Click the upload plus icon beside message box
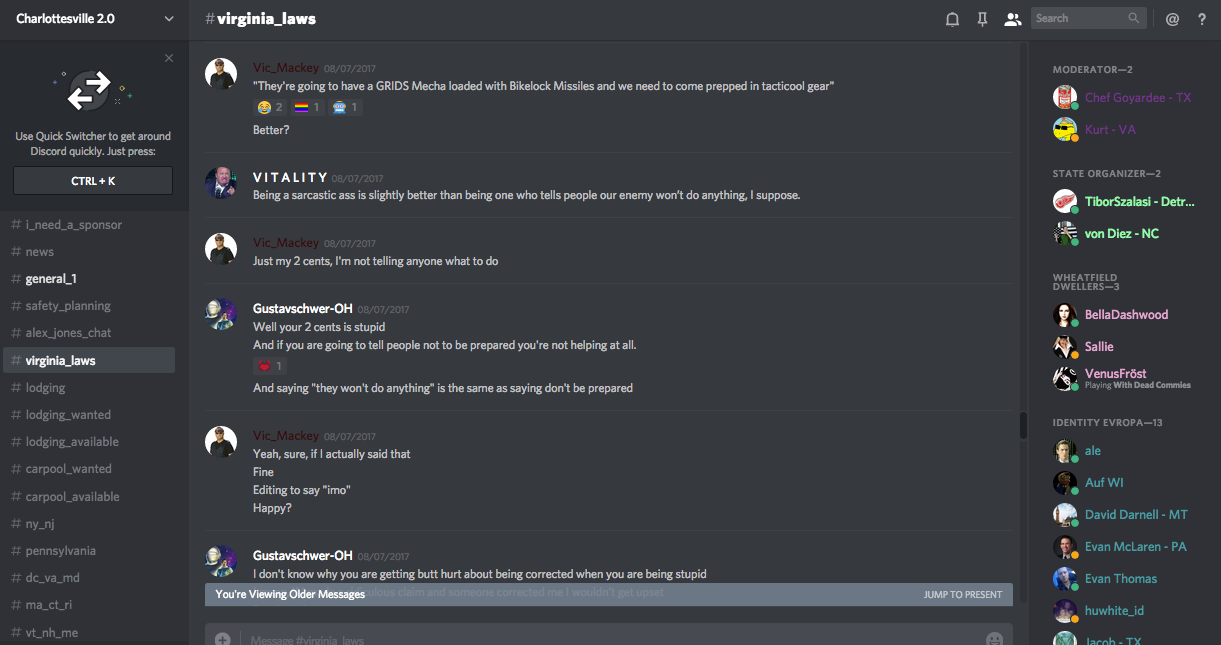The width and height of the screenshot is (1221, 645). 222,639
